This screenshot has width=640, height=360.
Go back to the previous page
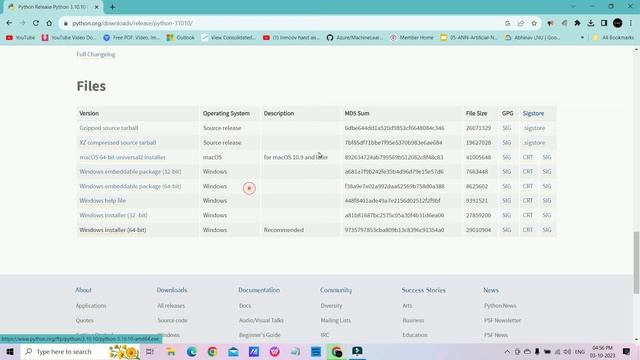tap(9, 23)
